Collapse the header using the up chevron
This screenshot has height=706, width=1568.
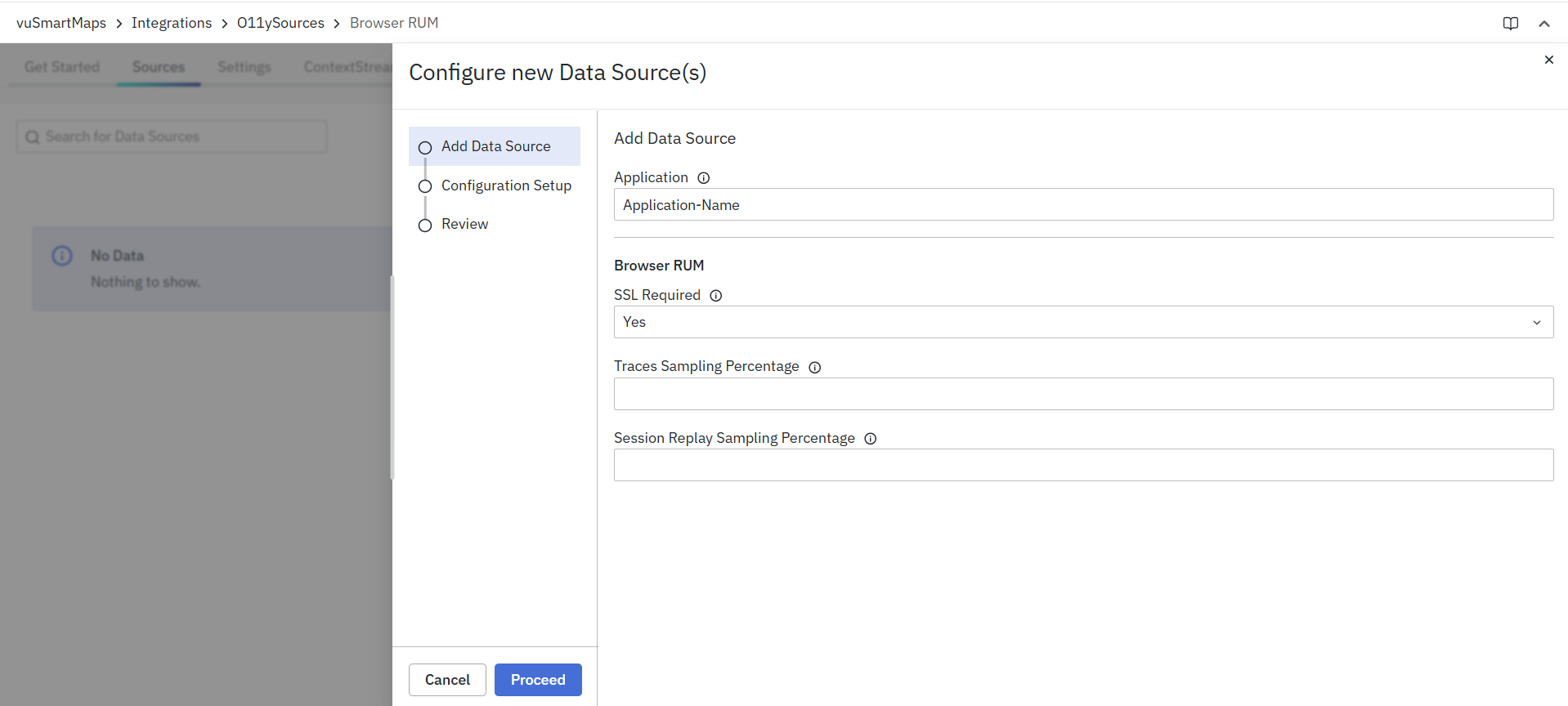point(1543,24)
